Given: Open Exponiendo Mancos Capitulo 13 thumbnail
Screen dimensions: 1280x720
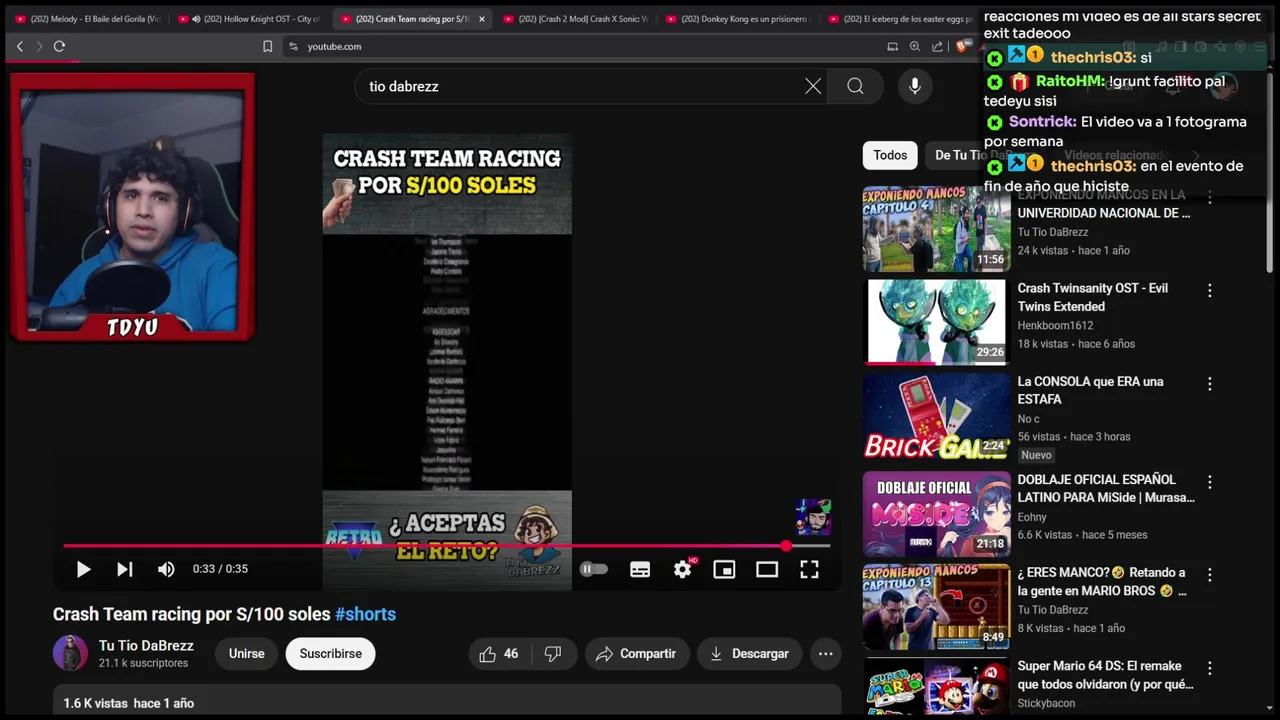Looking at the screenshot, I should pos(937,607).
